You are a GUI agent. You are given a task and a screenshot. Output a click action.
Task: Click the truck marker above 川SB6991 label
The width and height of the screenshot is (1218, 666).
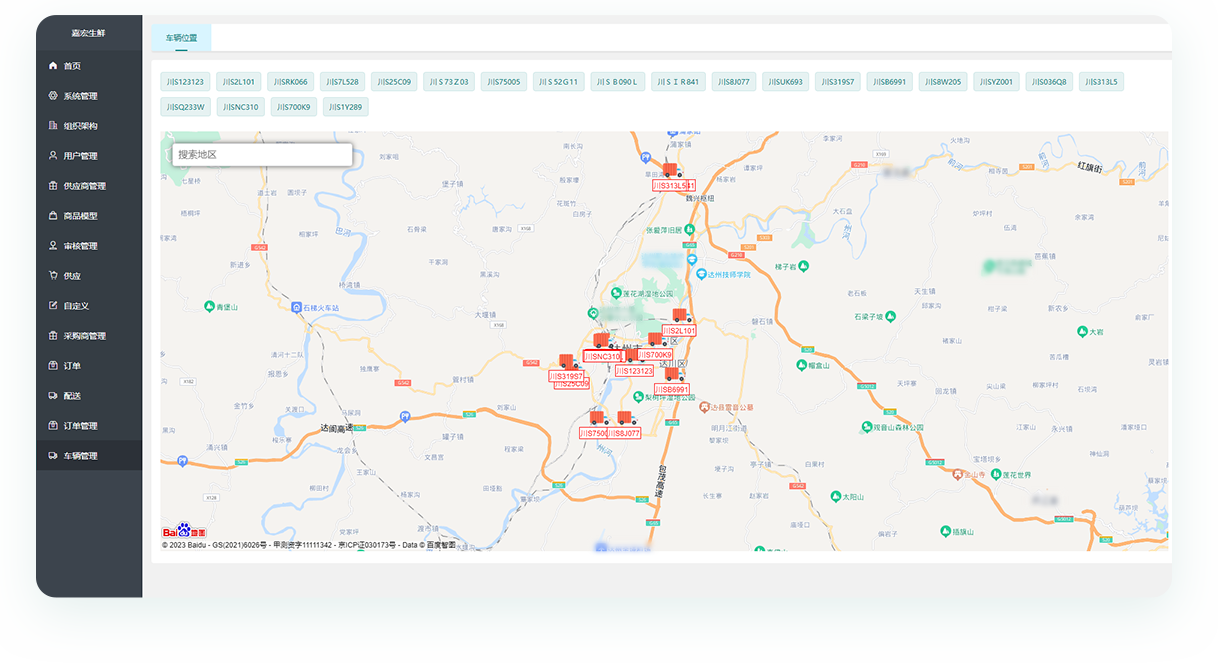point(673,375)
